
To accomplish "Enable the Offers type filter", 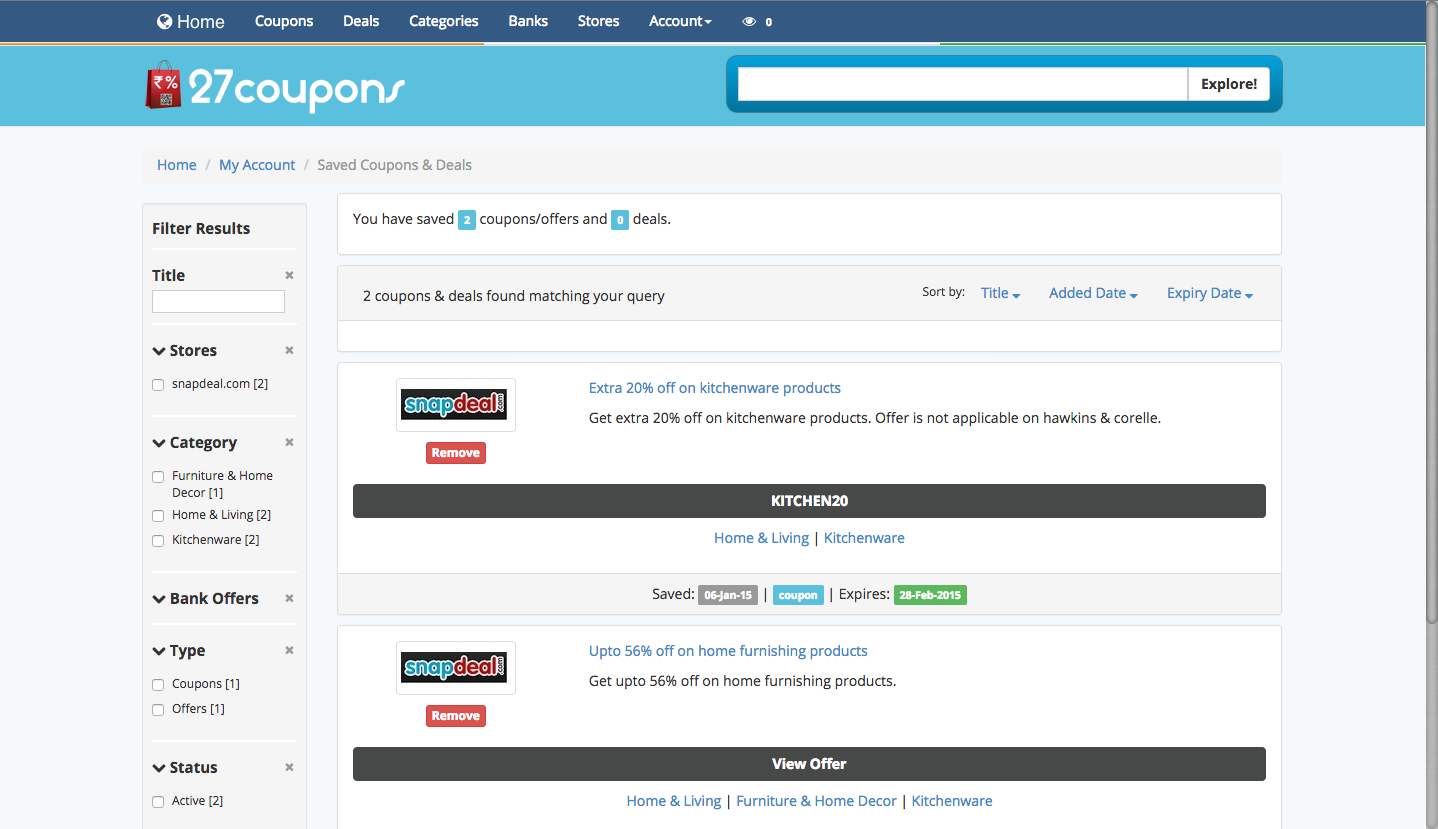I will click(x=158, y=710).
